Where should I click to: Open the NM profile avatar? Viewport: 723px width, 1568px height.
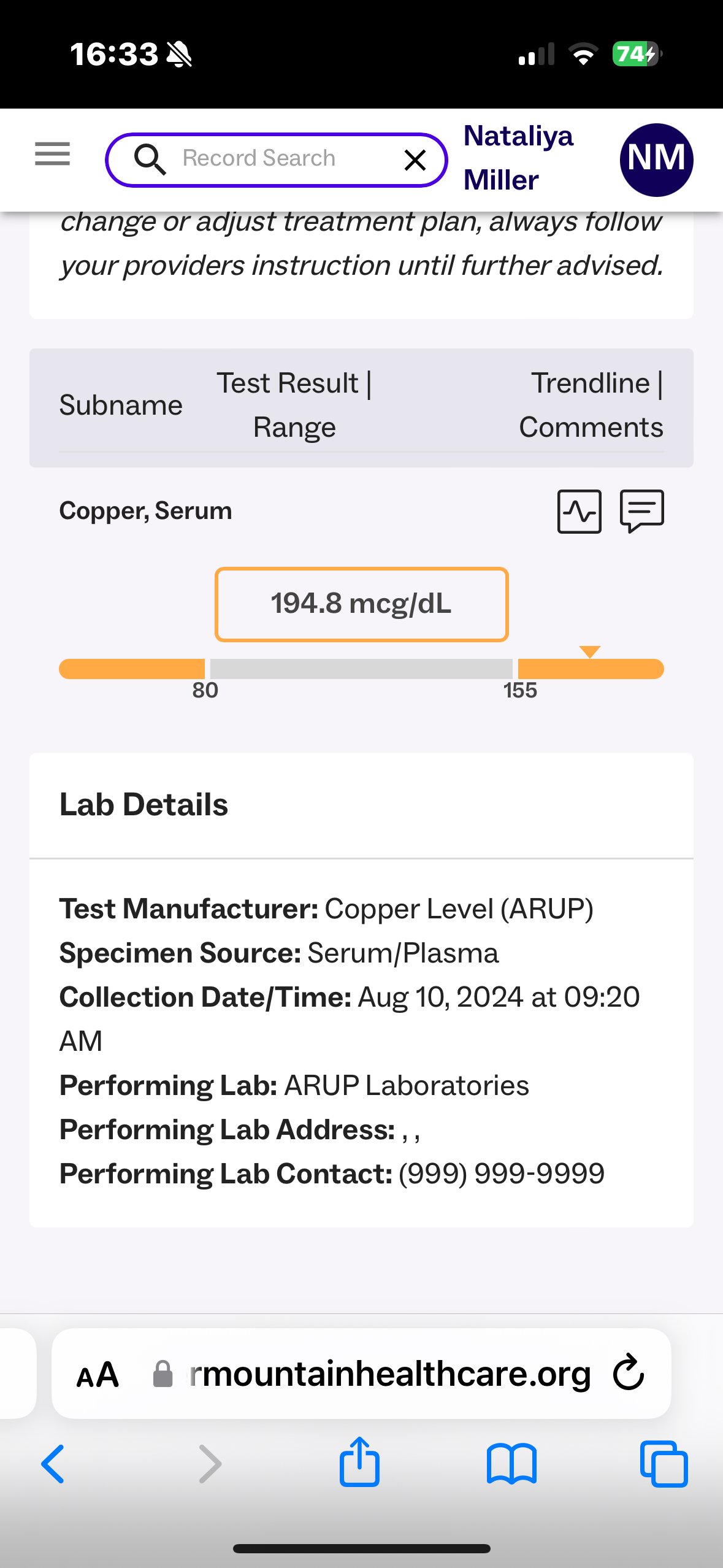(656, 159)
